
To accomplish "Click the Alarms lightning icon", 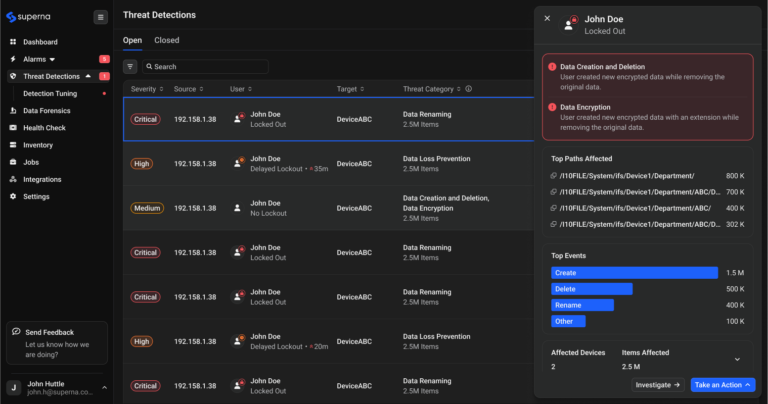I will [x=13, y=59].
